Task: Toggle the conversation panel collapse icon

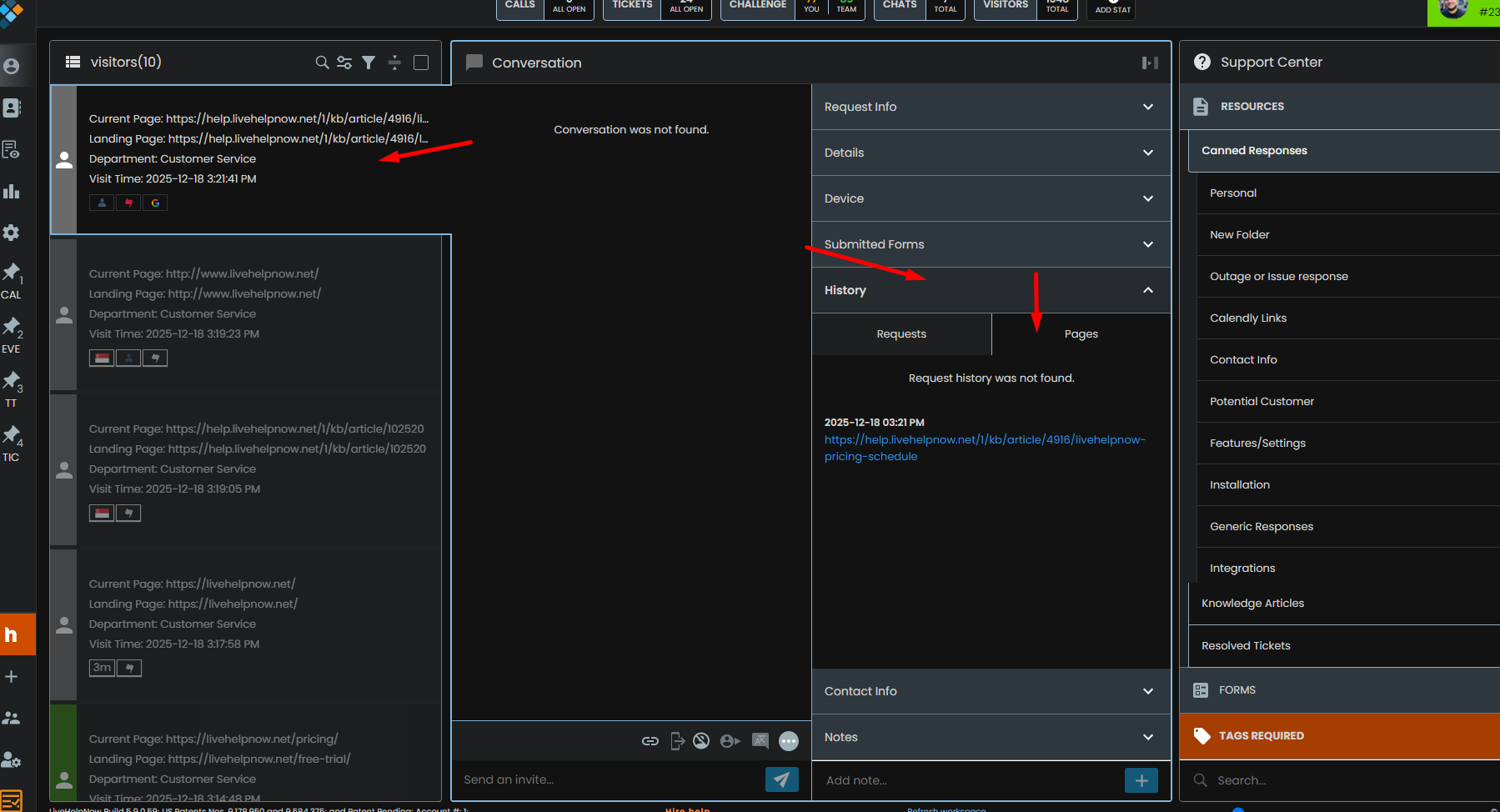Action: tap(1150, 63)
